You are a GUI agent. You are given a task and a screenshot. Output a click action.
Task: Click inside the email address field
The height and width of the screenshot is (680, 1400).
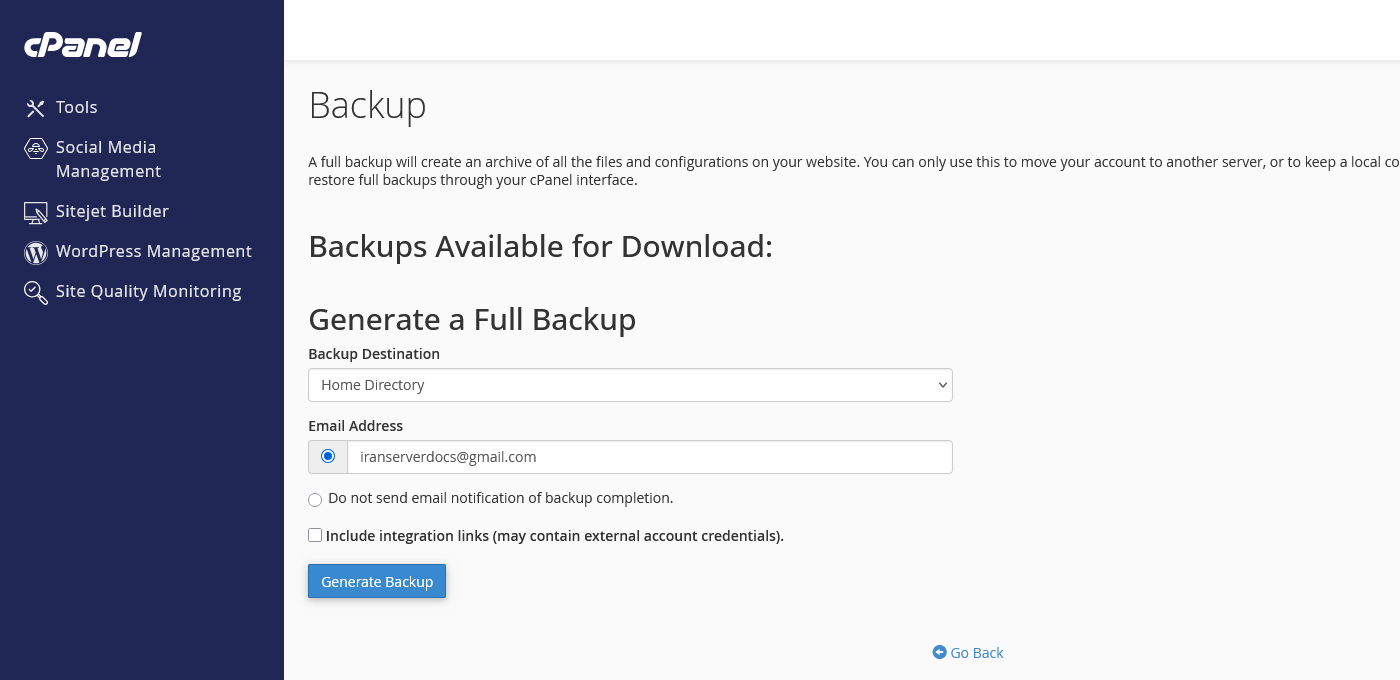coord(650,456)
